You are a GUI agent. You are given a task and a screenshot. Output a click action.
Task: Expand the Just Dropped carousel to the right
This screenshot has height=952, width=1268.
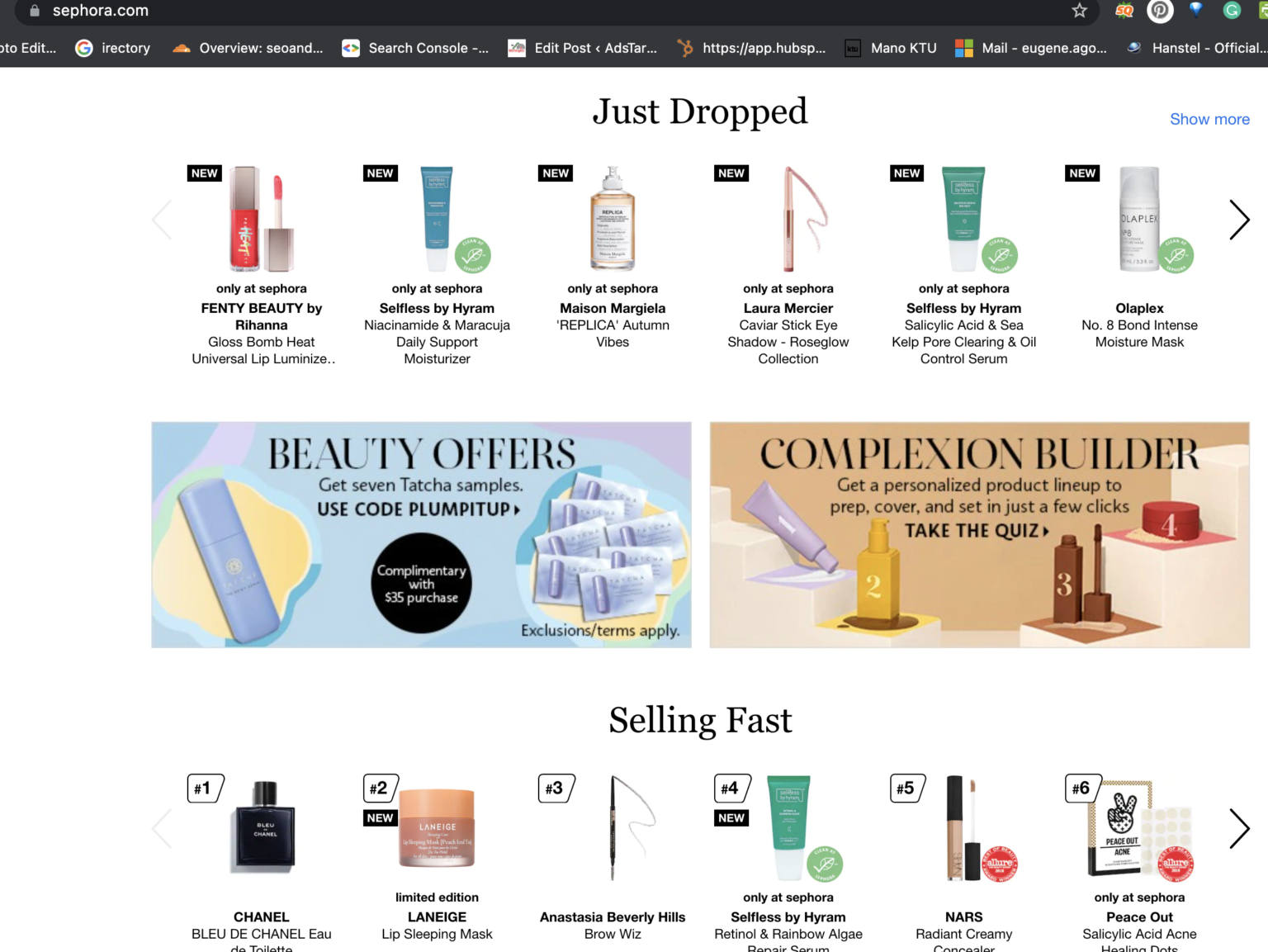click(1239, 220)
